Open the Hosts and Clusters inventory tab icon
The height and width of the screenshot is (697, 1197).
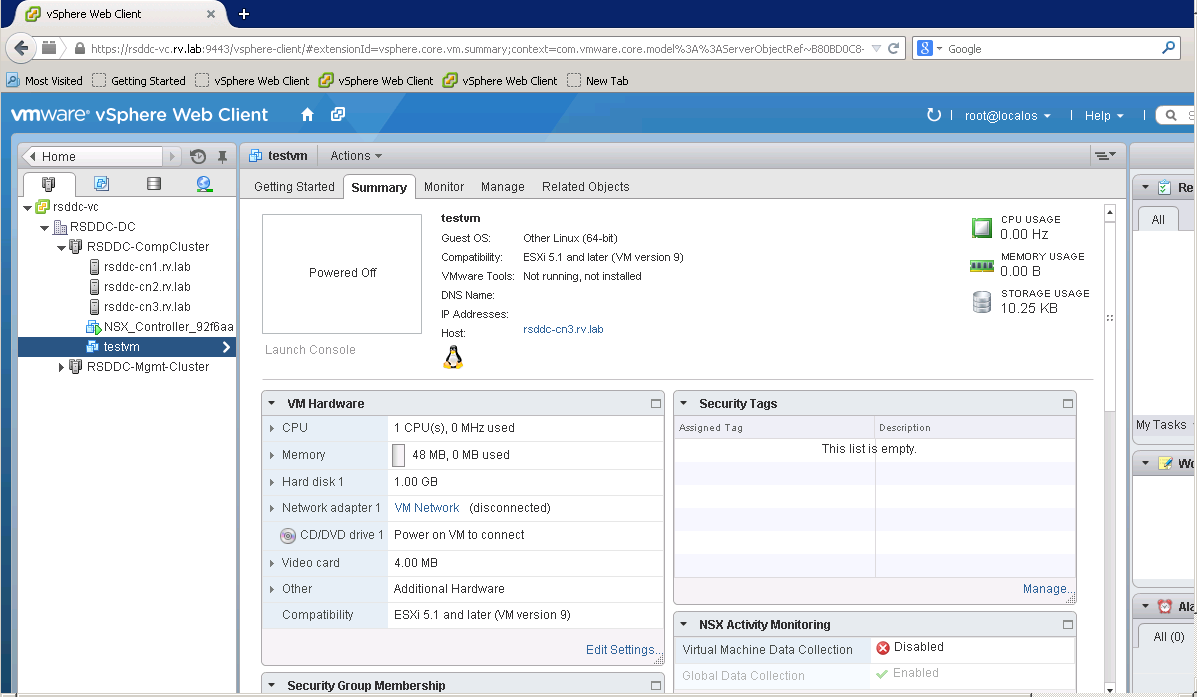[x=48, y=184]
